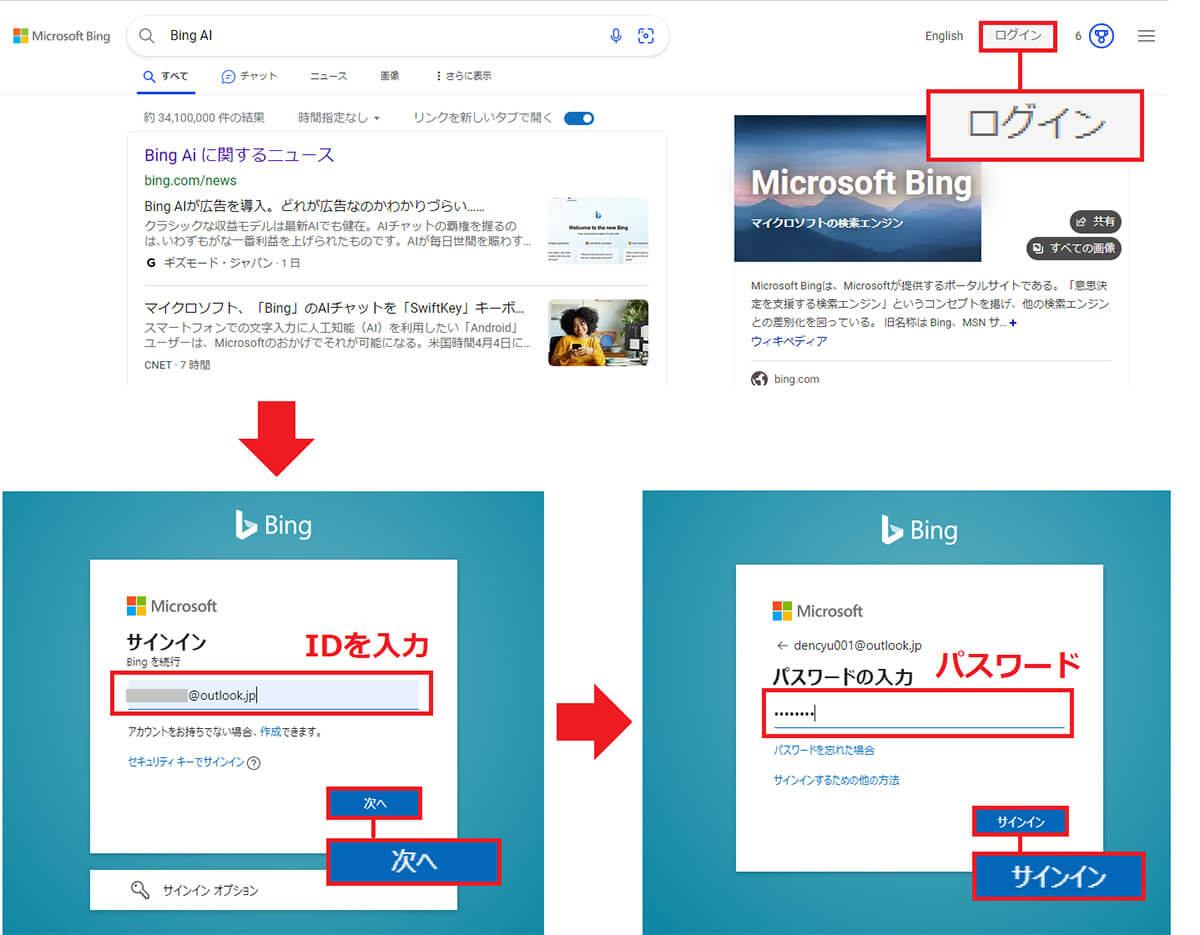The height and width of the screenshot is (935, 1200).
Task: Toggle リンクを新しいタブで開く switch
Action: point(580,118)
